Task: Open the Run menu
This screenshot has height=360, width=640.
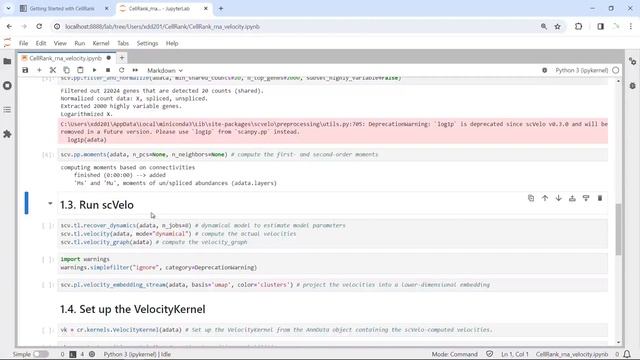Action: (80, 43)
